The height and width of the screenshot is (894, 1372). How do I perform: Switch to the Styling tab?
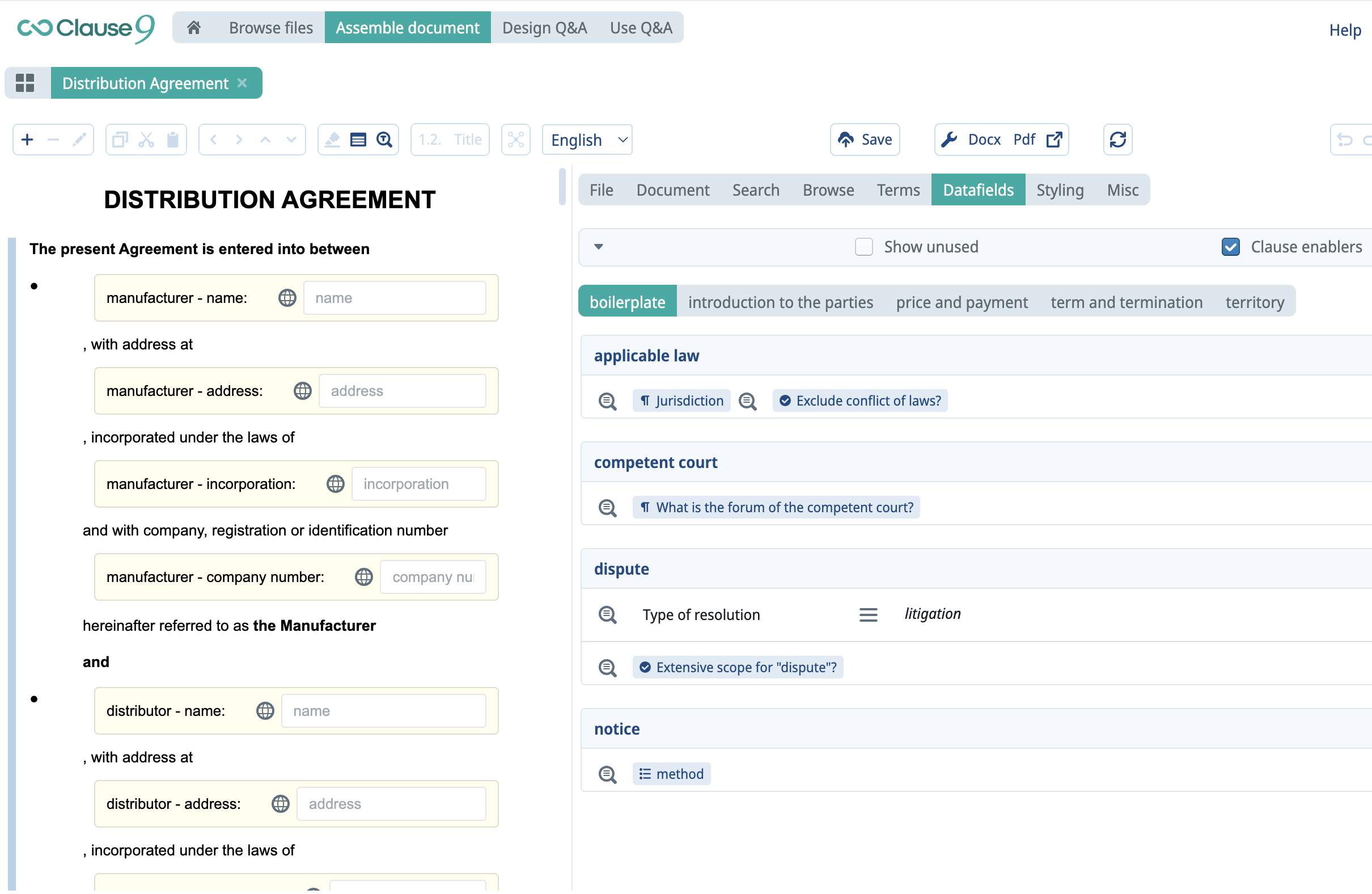(1060, 191)
